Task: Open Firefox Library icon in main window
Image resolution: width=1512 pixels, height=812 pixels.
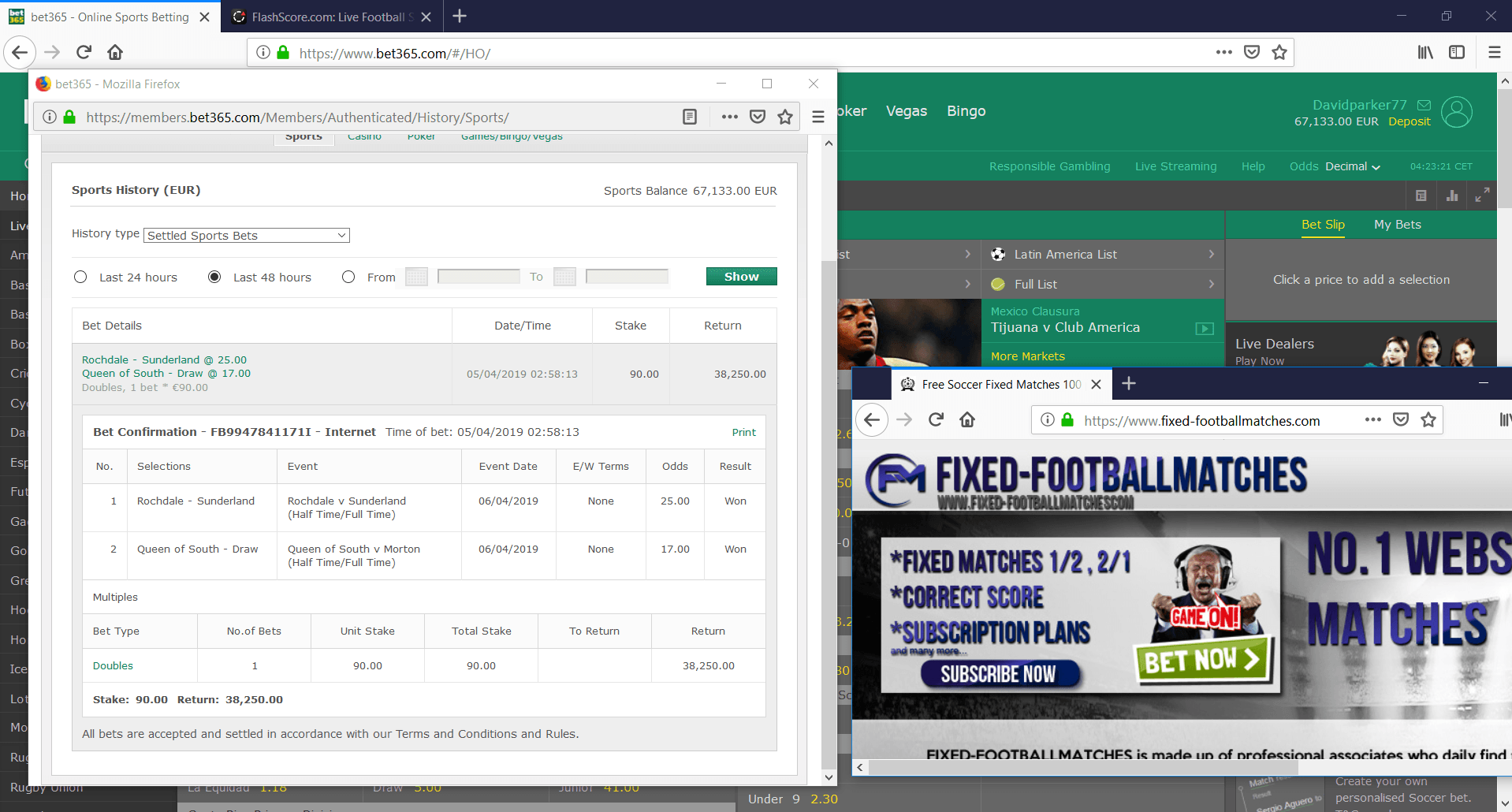Action: point(1425,53)
